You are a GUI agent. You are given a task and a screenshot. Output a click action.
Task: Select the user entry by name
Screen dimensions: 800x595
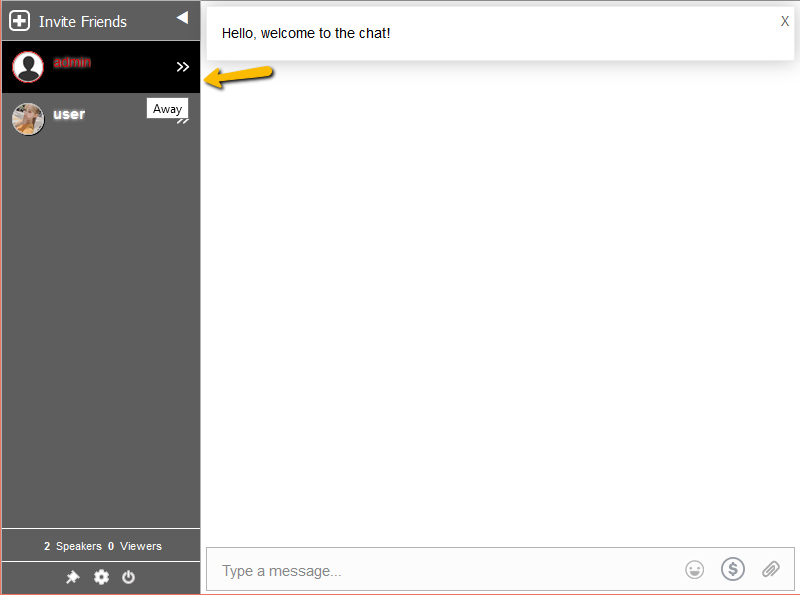pos(69,114)
